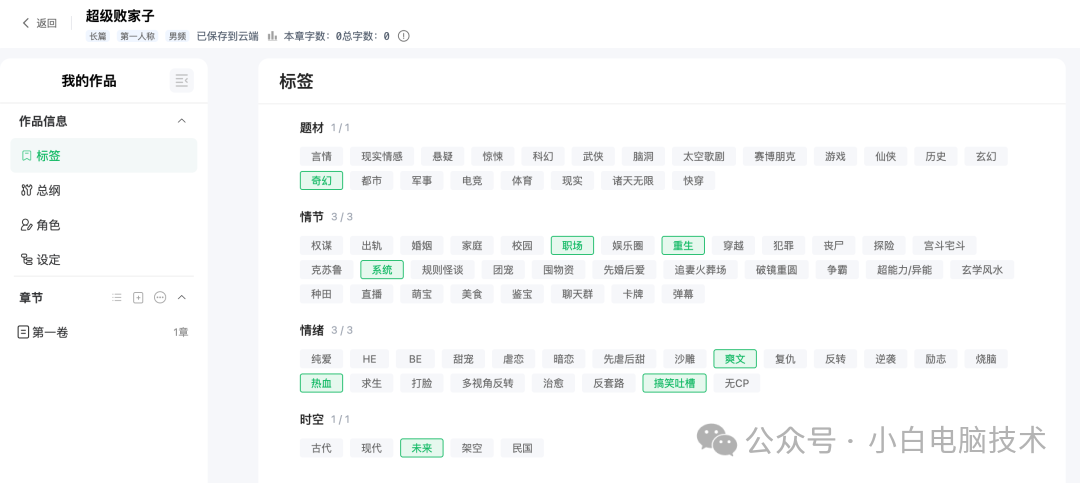Deselect the 职场 plot tag
Screen dimensions: 1080x483
[x=572, y=245]
